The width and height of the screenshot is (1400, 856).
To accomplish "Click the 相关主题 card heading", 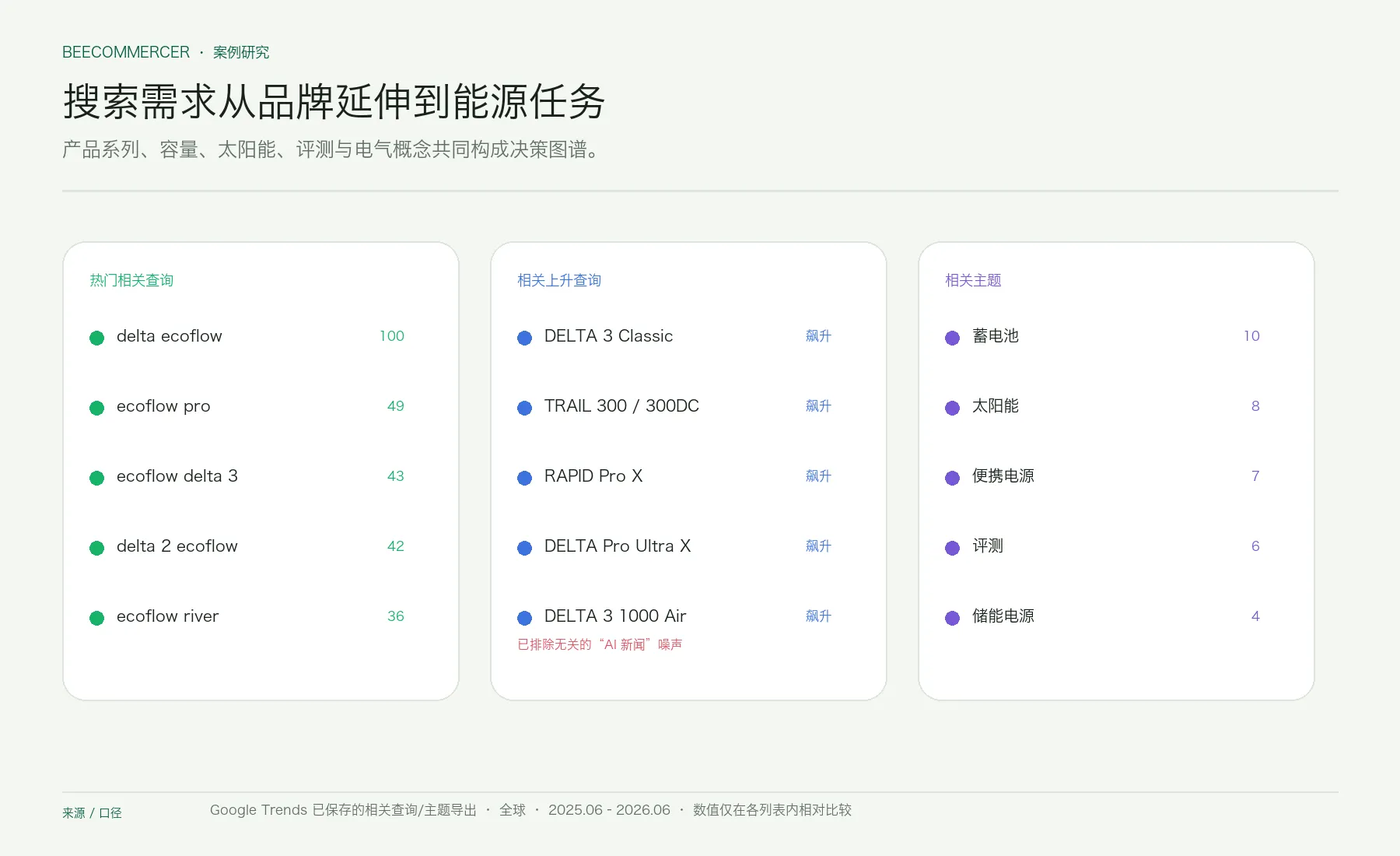I will 973,280.
